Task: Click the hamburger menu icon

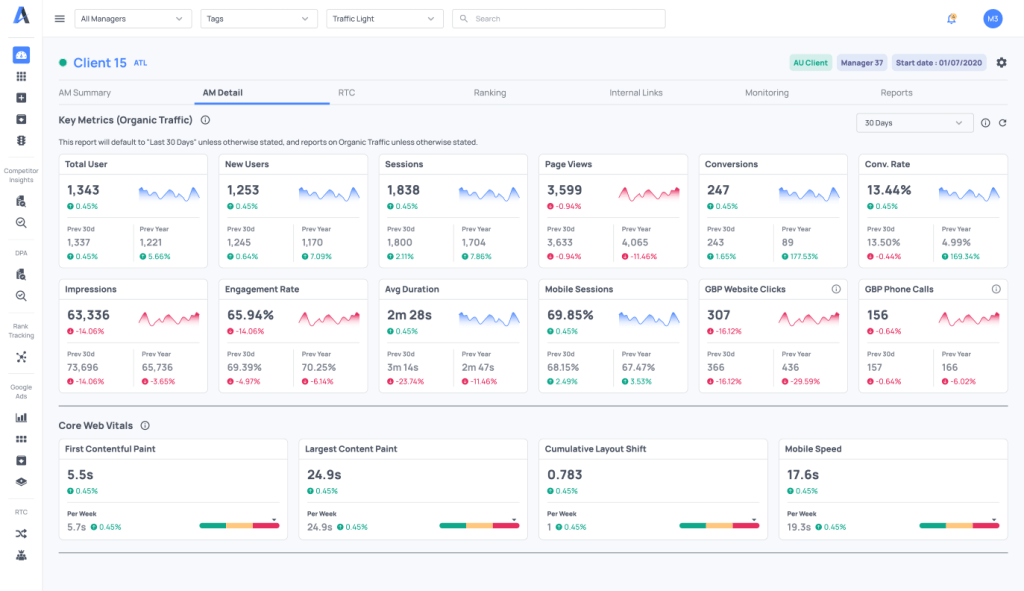Action: pyautogui.click(x=60, y=19)
